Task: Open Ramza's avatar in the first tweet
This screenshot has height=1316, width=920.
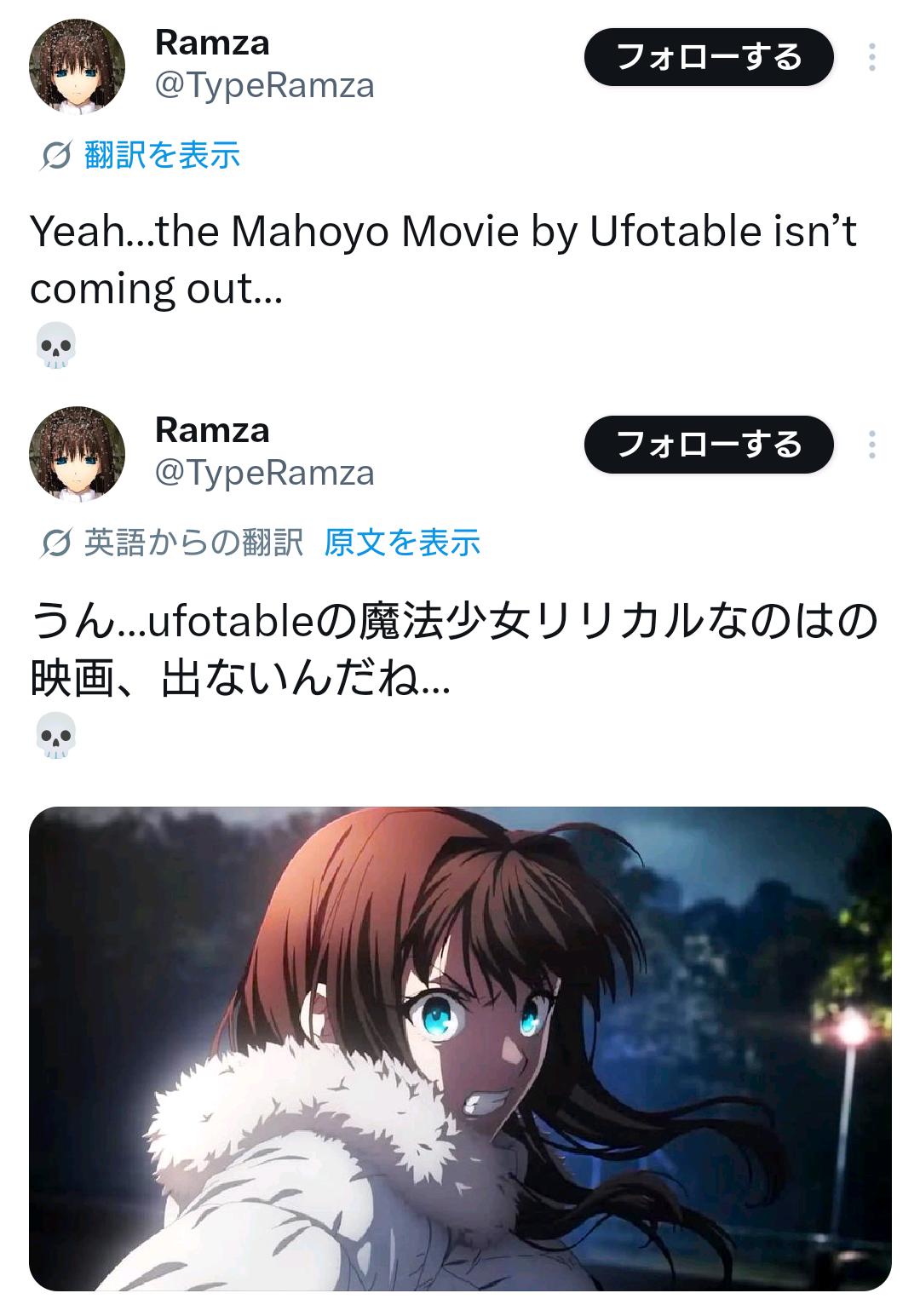Action: [x=78, y=66]
